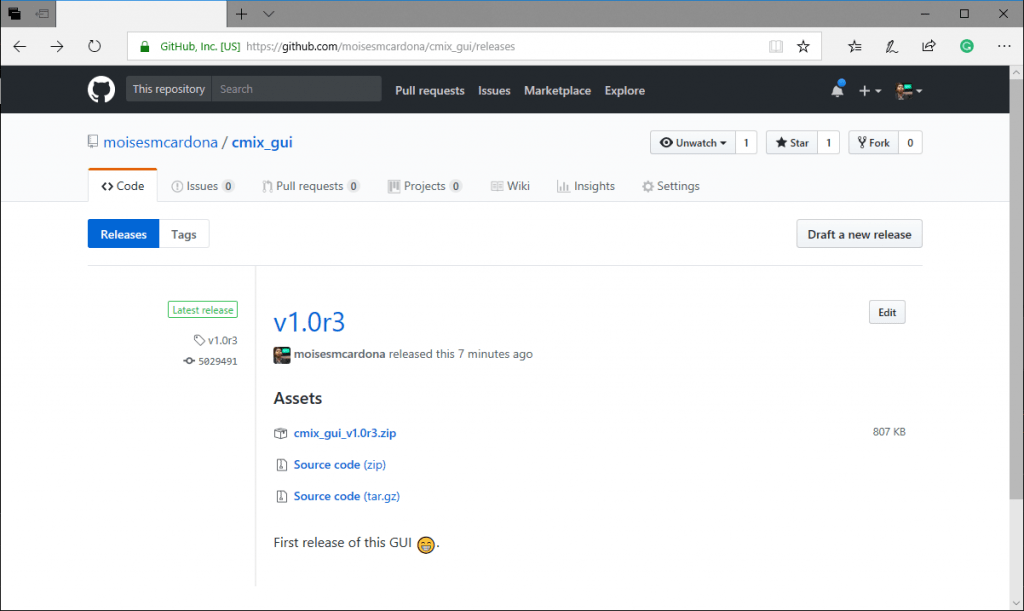
Task: Go back with the browser back arrow
Action: click(20, 46)
